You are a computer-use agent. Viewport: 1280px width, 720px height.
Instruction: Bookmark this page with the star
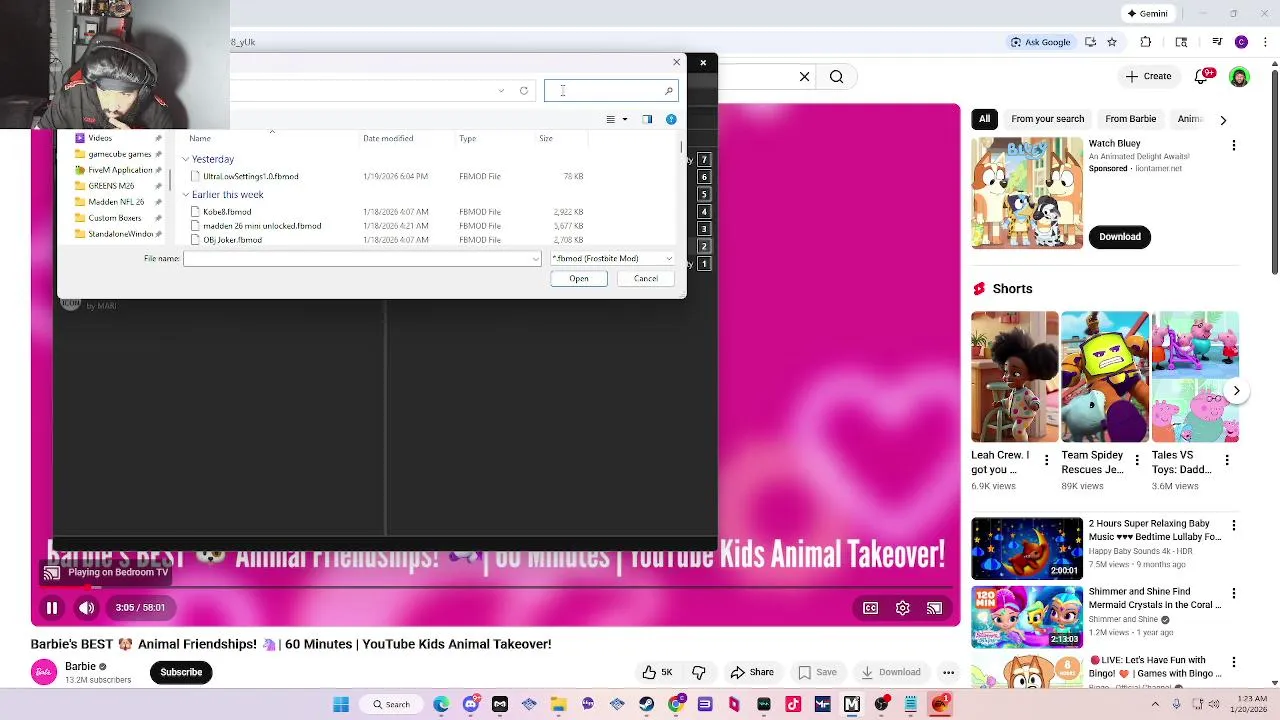(1111, 42)
